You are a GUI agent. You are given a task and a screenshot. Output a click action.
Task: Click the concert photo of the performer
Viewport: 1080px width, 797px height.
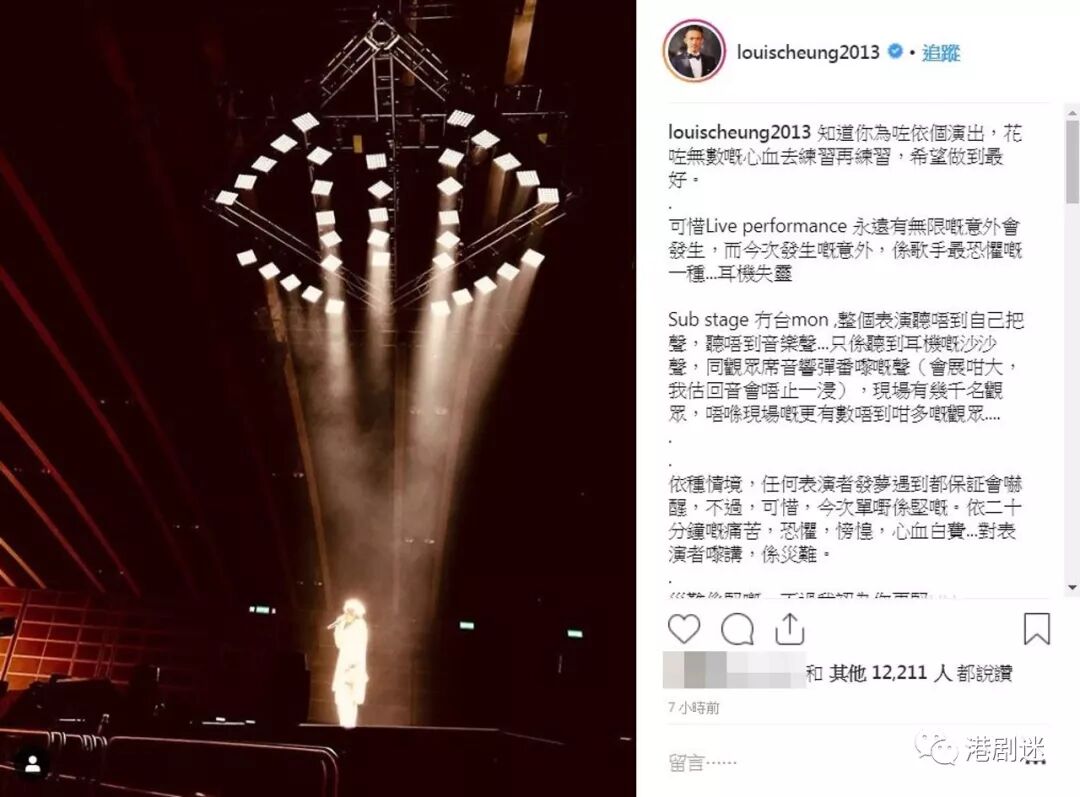pyautogui.click(x=318, y=398)
